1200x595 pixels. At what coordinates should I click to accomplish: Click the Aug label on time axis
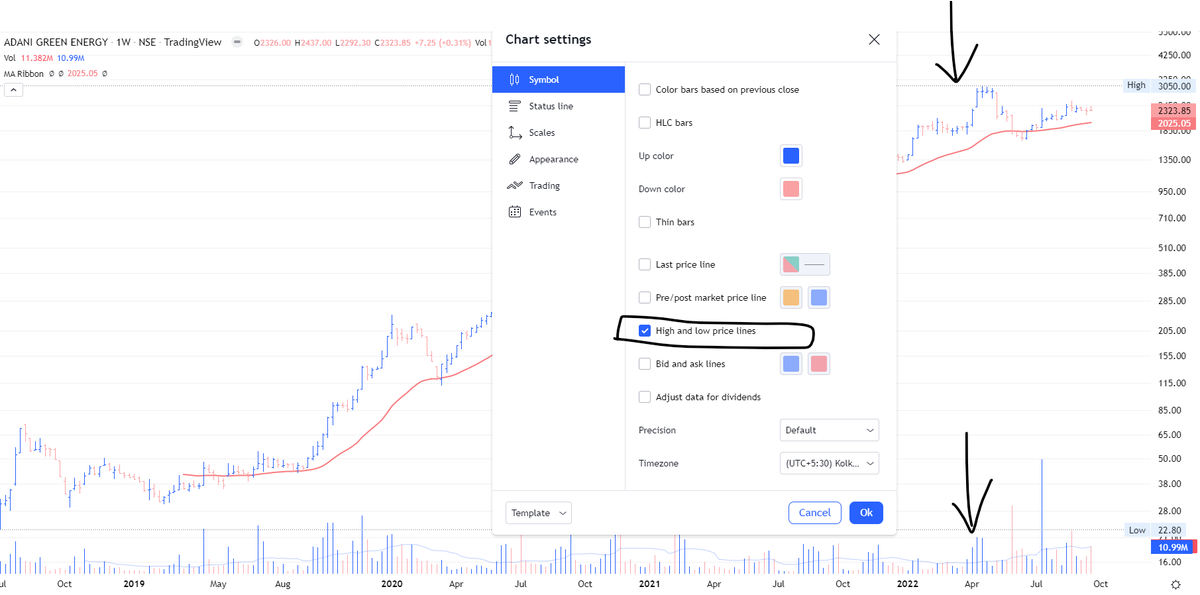283,583
